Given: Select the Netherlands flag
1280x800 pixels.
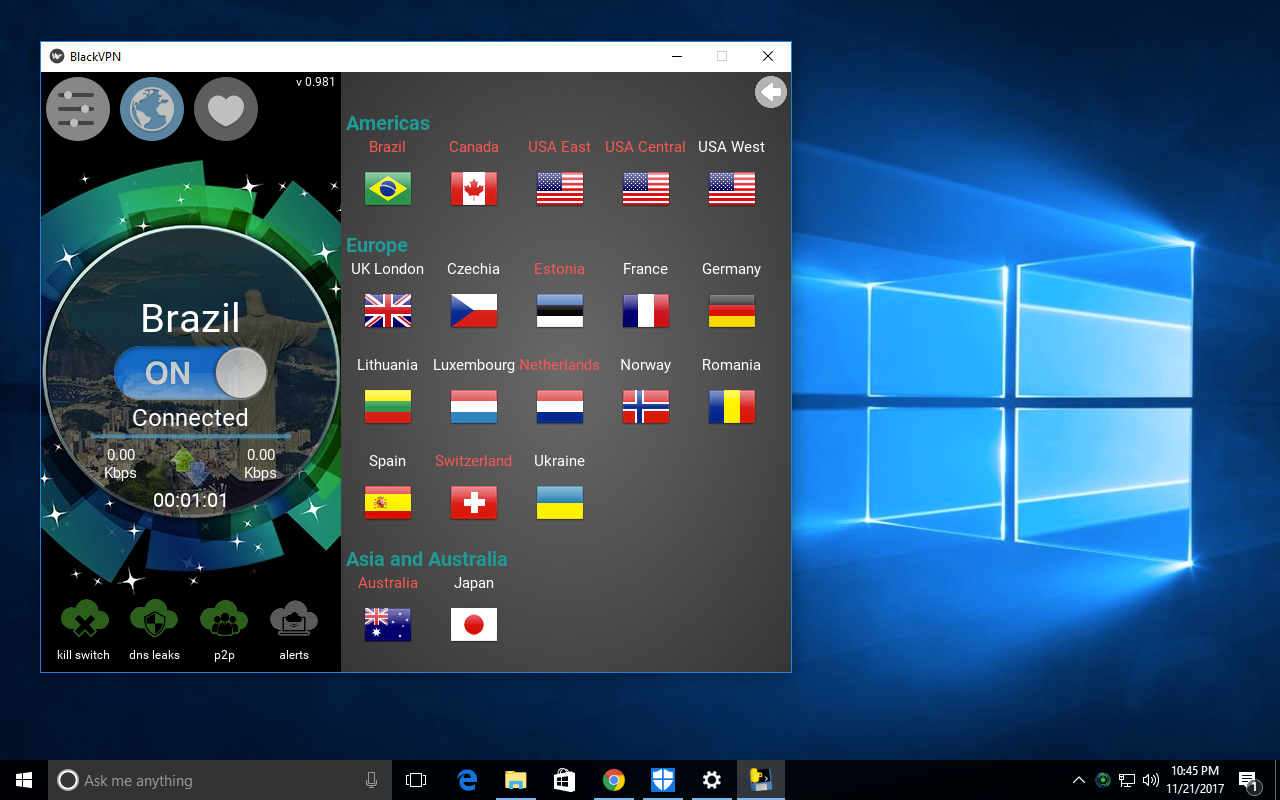Looking at the screenshot, I should [x=560, y=406].
